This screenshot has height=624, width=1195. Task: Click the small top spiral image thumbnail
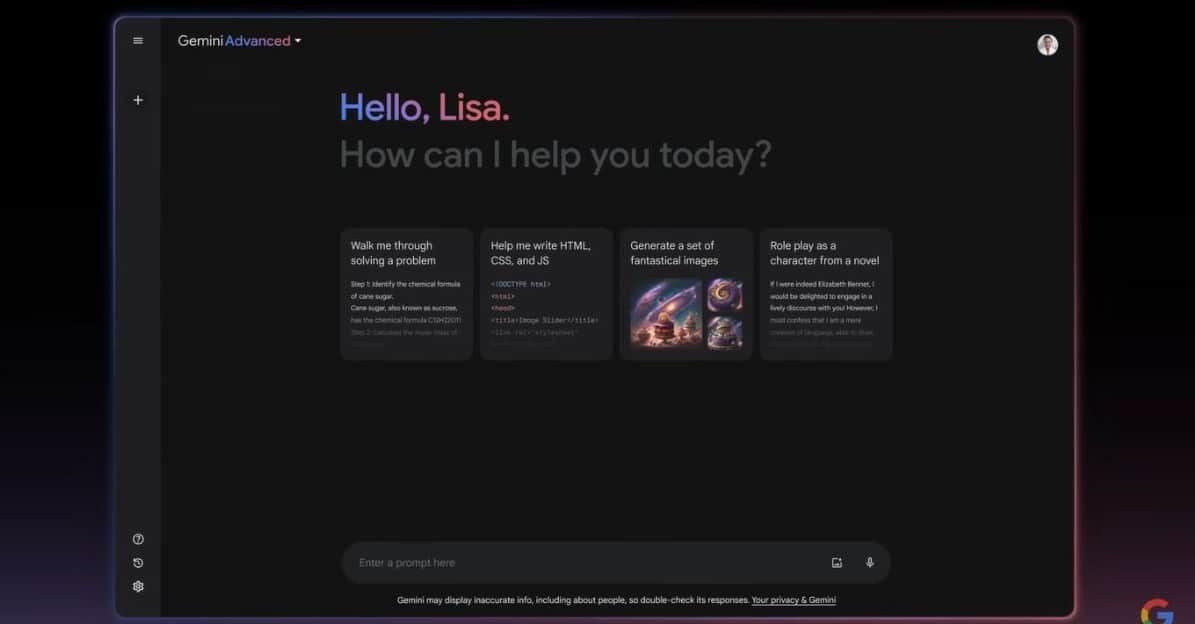click(724, 295)
